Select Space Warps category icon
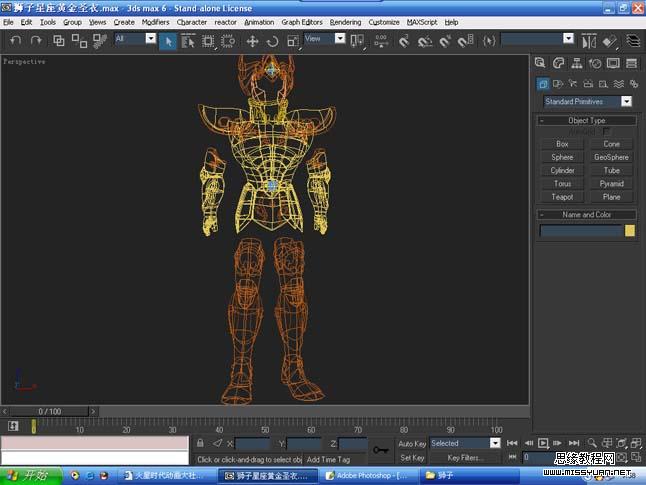646x485 pixels. 619,84
